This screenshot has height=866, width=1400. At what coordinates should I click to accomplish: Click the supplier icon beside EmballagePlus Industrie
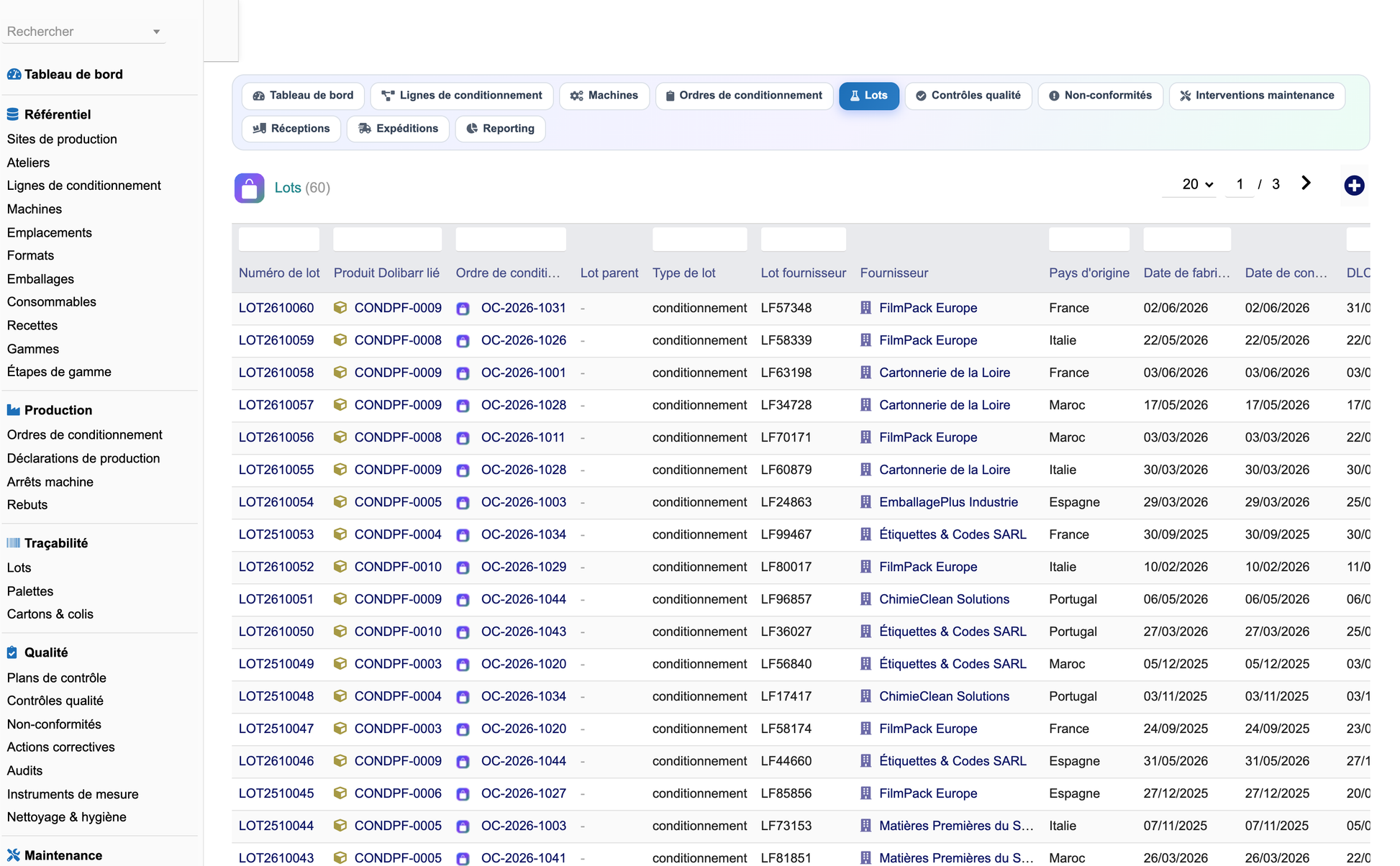pyautogui.click(x=865, y=502)
